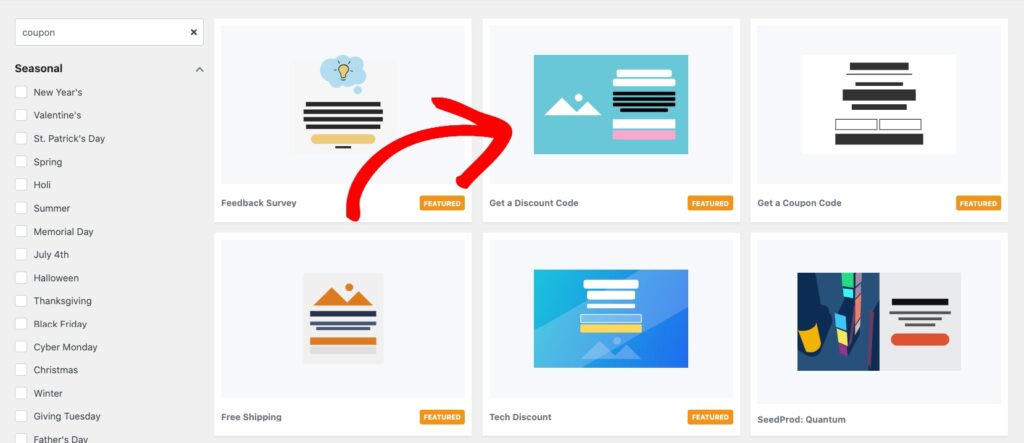Tick the Black Friday checkbox
1024x443 pixels.
coord(21,323)
